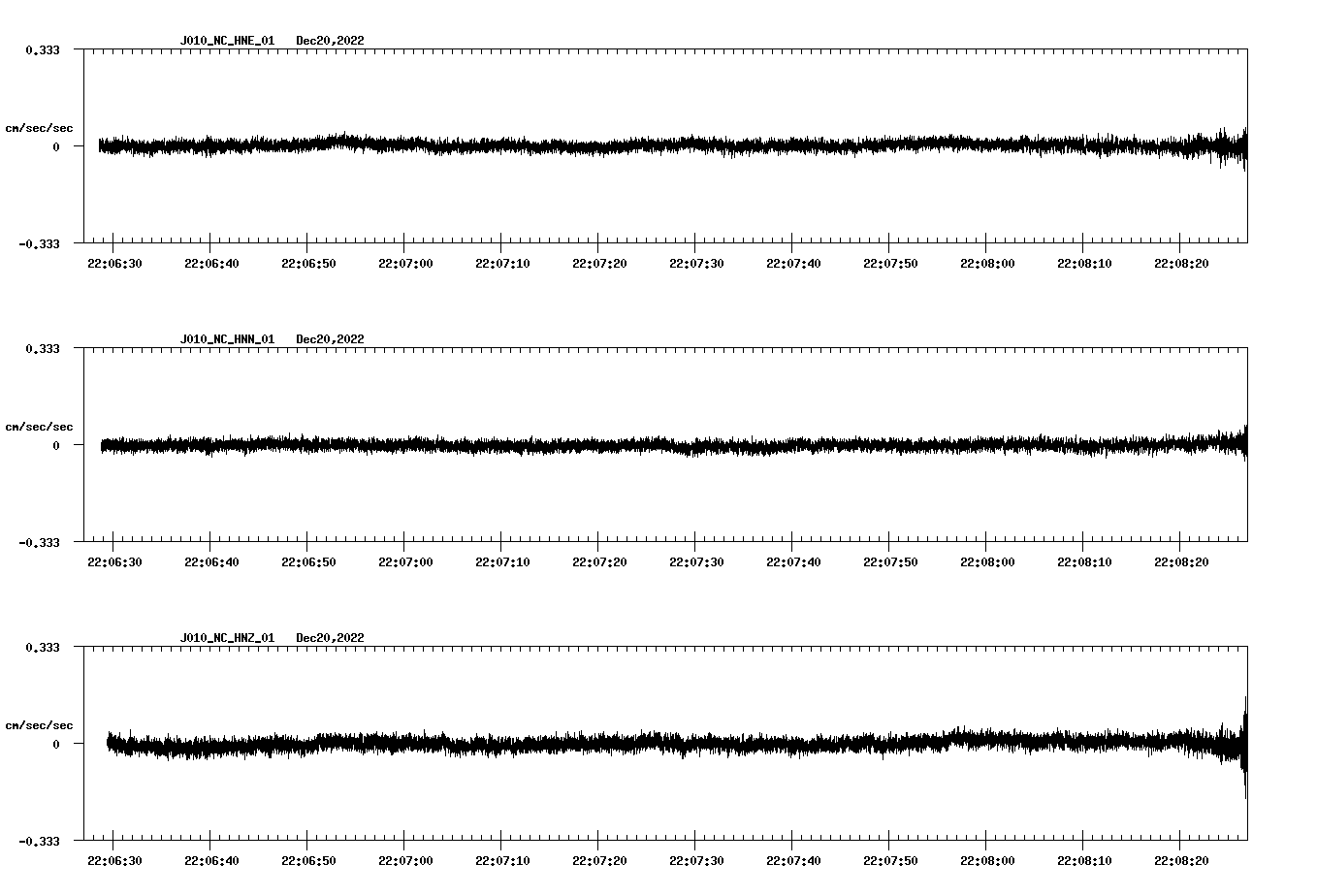This screenshot has width=1317, height=896.
Task: Click the 0.333 upper axis value on top plot
Action: pos(44,48)
